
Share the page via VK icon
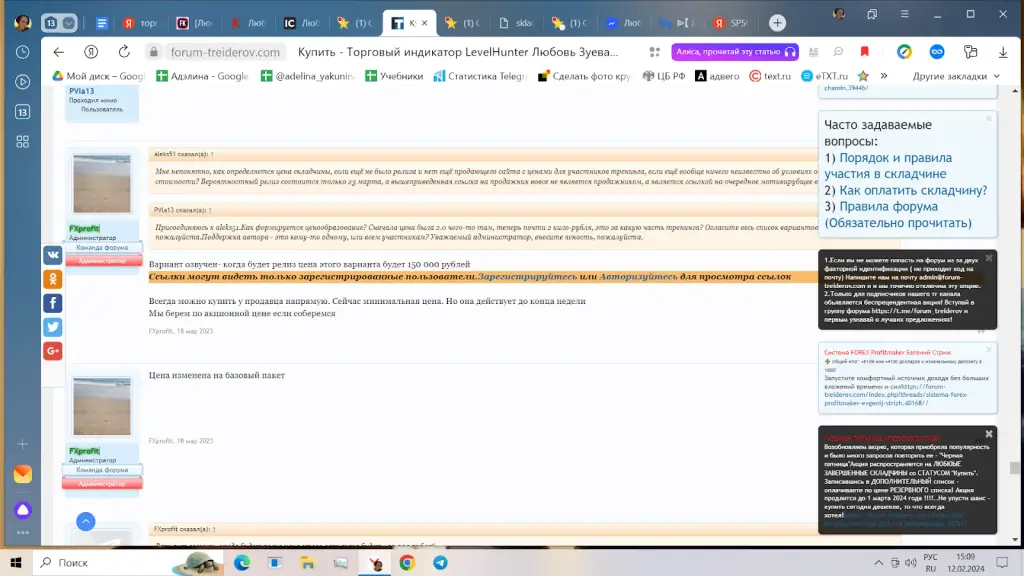(x=53, y=255)
